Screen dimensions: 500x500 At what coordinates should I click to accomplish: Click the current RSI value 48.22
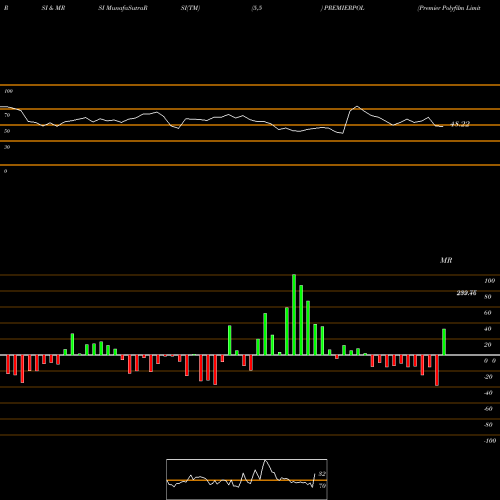[460, 124]
